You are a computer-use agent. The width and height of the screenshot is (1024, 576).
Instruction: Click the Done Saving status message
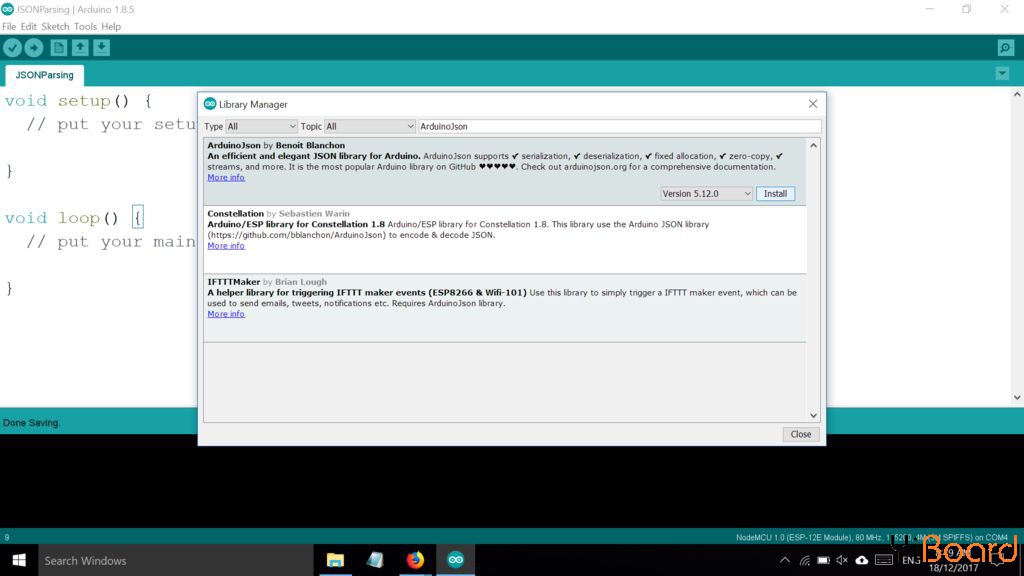point(31,423)
